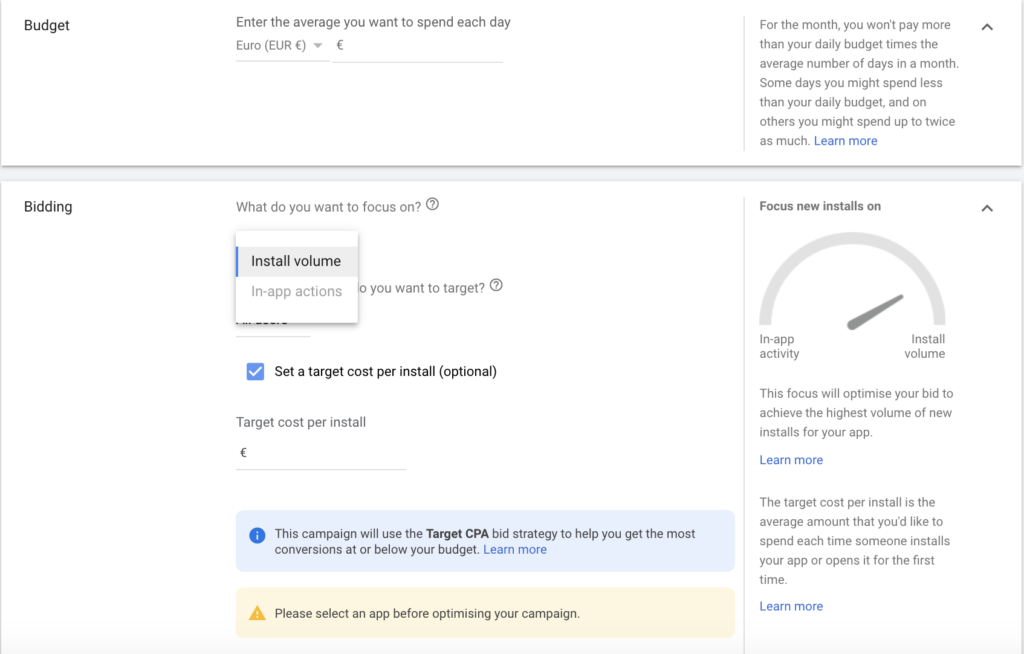Viewport: 1024px width, 654px height.
Task: Click 'Please select an app' warning text
Action: (427, 613)
